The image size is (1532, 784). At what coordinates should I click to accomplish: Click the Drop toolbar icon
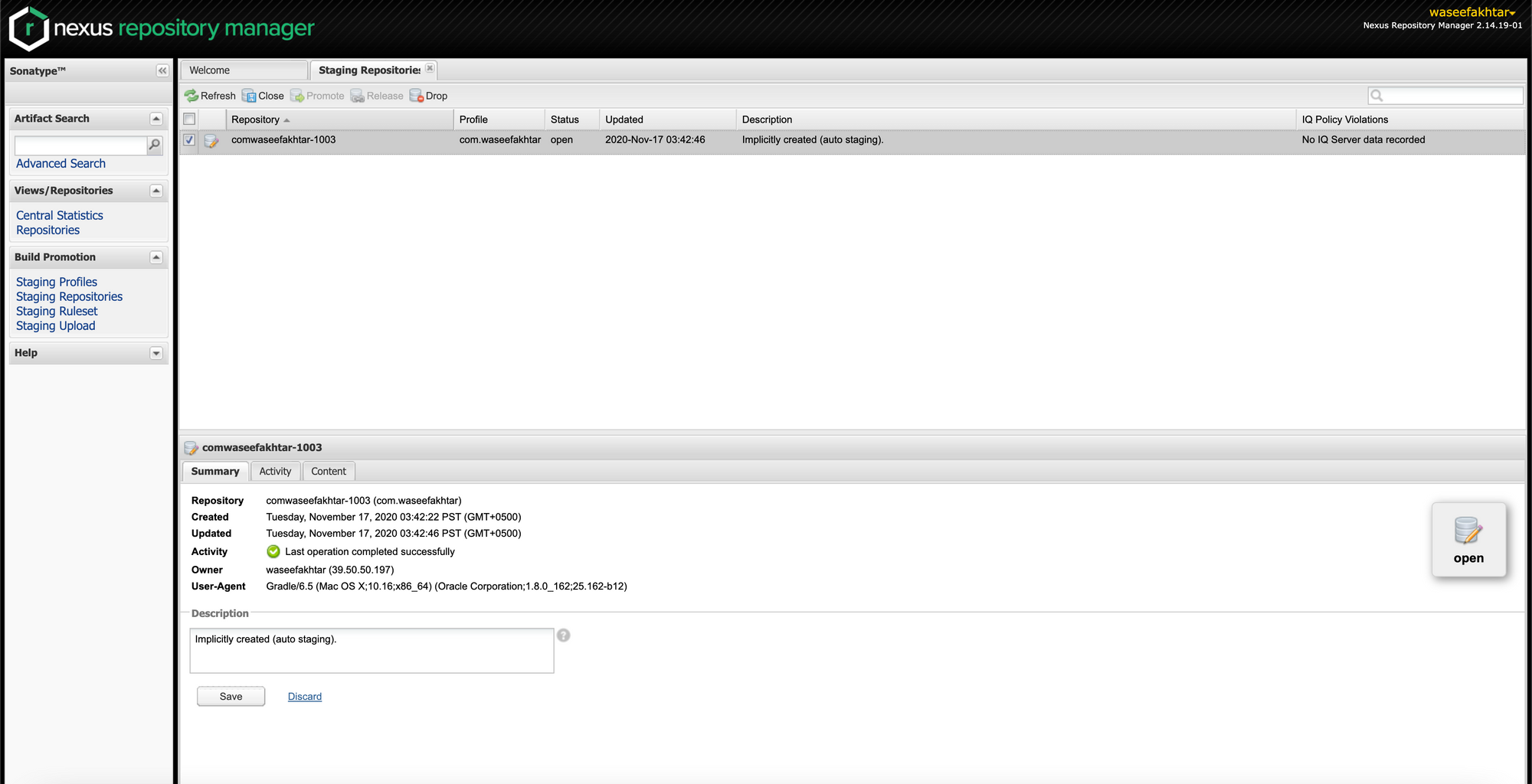417,96
